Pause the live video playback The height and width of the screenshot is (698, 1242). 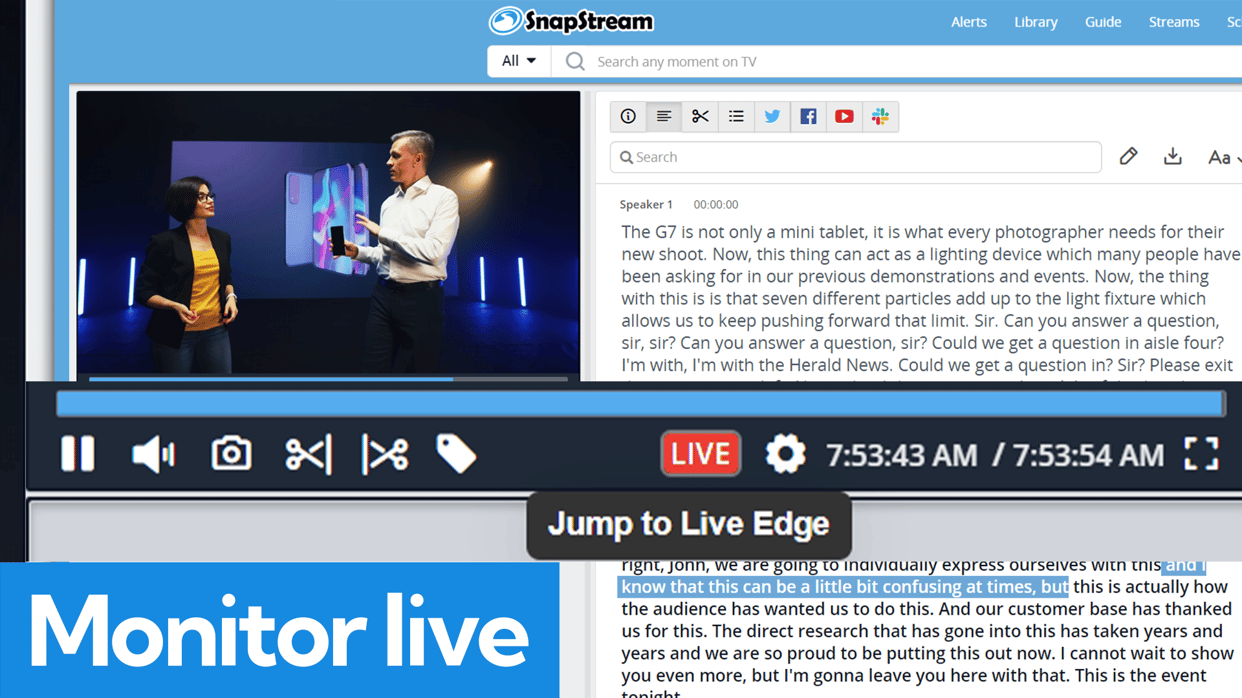77,454
